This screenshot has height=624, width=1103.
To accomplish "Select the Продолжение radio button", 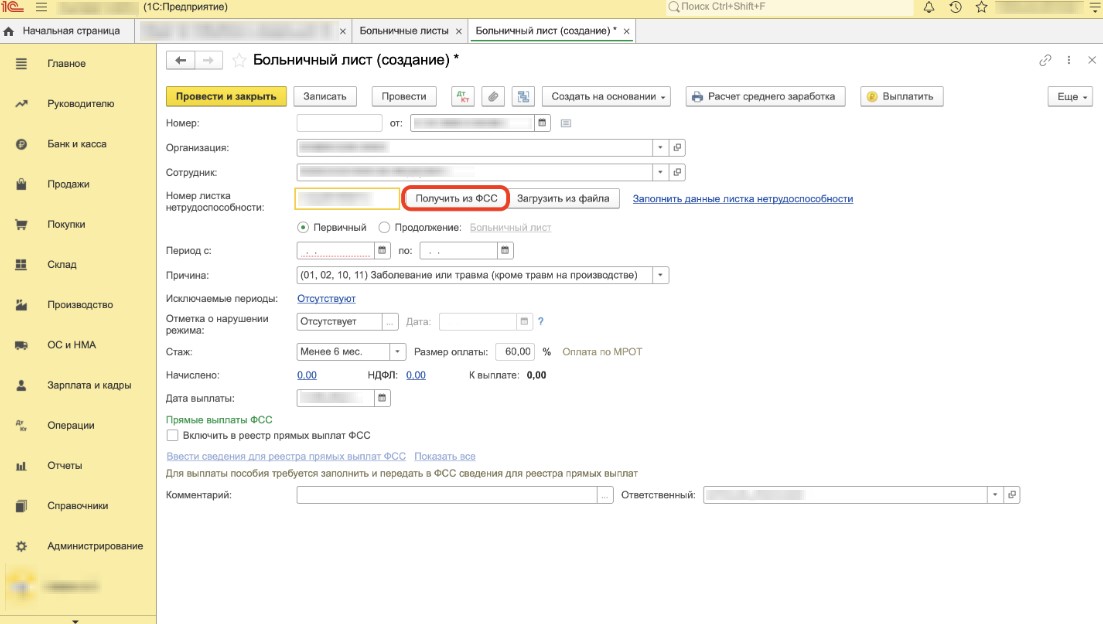I will pyautogui.click(x=385, y=227).
